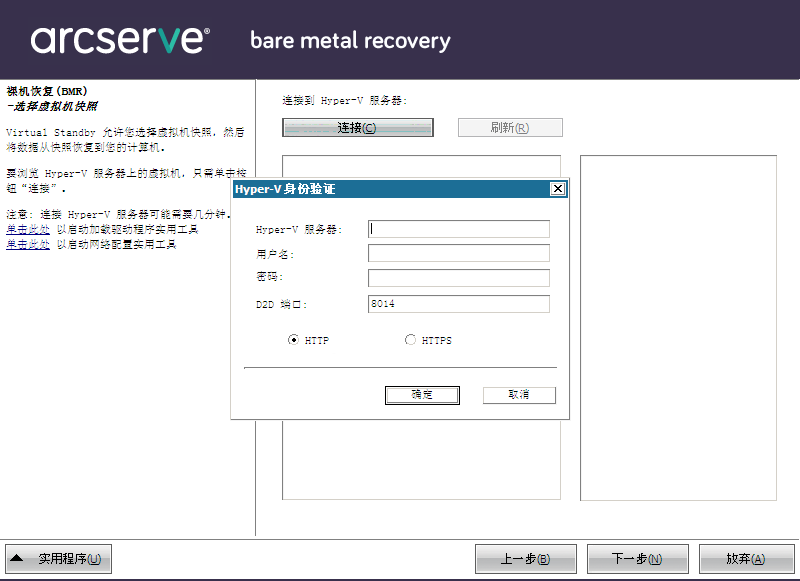Go back using the 上一步(B) button
This screenshot has width=800, height=581.
coord(527,558)
